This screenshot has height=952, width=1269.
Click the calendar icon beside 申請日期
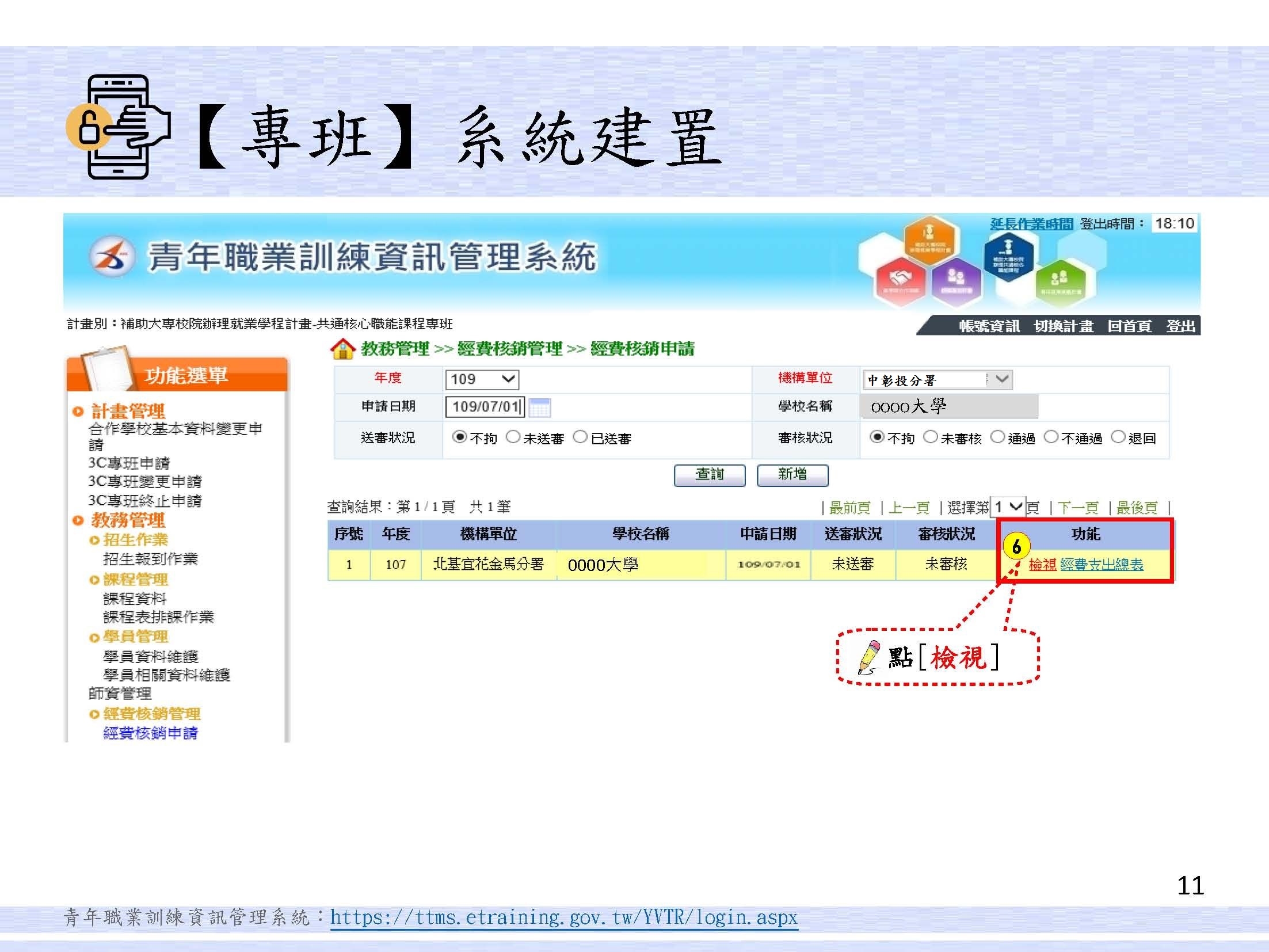pos(539,408)
